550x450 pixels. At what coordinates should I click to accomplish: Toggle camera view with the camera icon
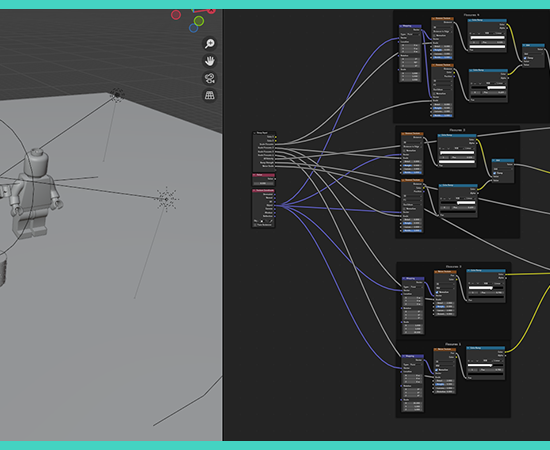click(x=210, y=78)
